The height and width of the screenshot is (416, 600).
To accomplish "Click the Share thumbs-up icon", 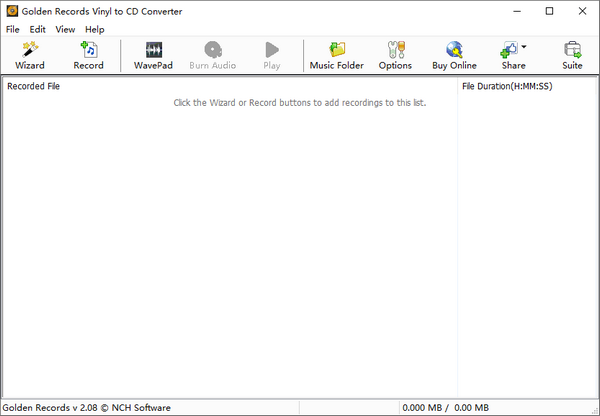I will pos(510,50).
